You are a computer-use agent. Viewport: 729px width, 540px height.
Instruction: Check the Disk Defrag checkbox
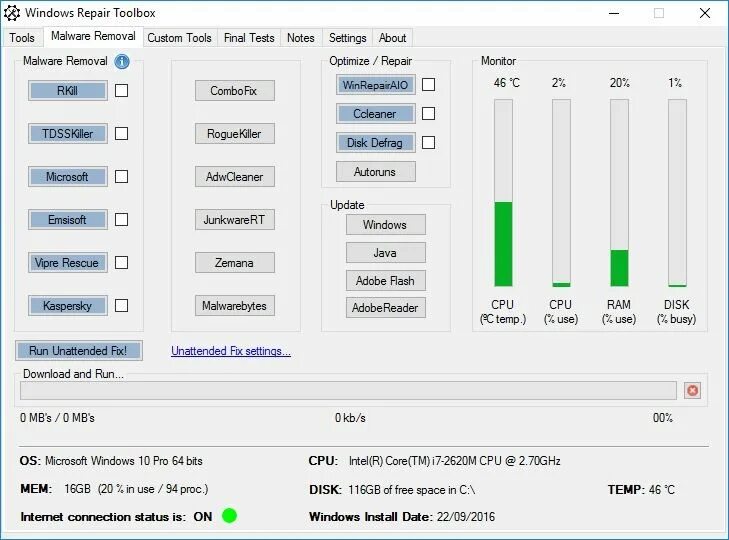[428, 142]
